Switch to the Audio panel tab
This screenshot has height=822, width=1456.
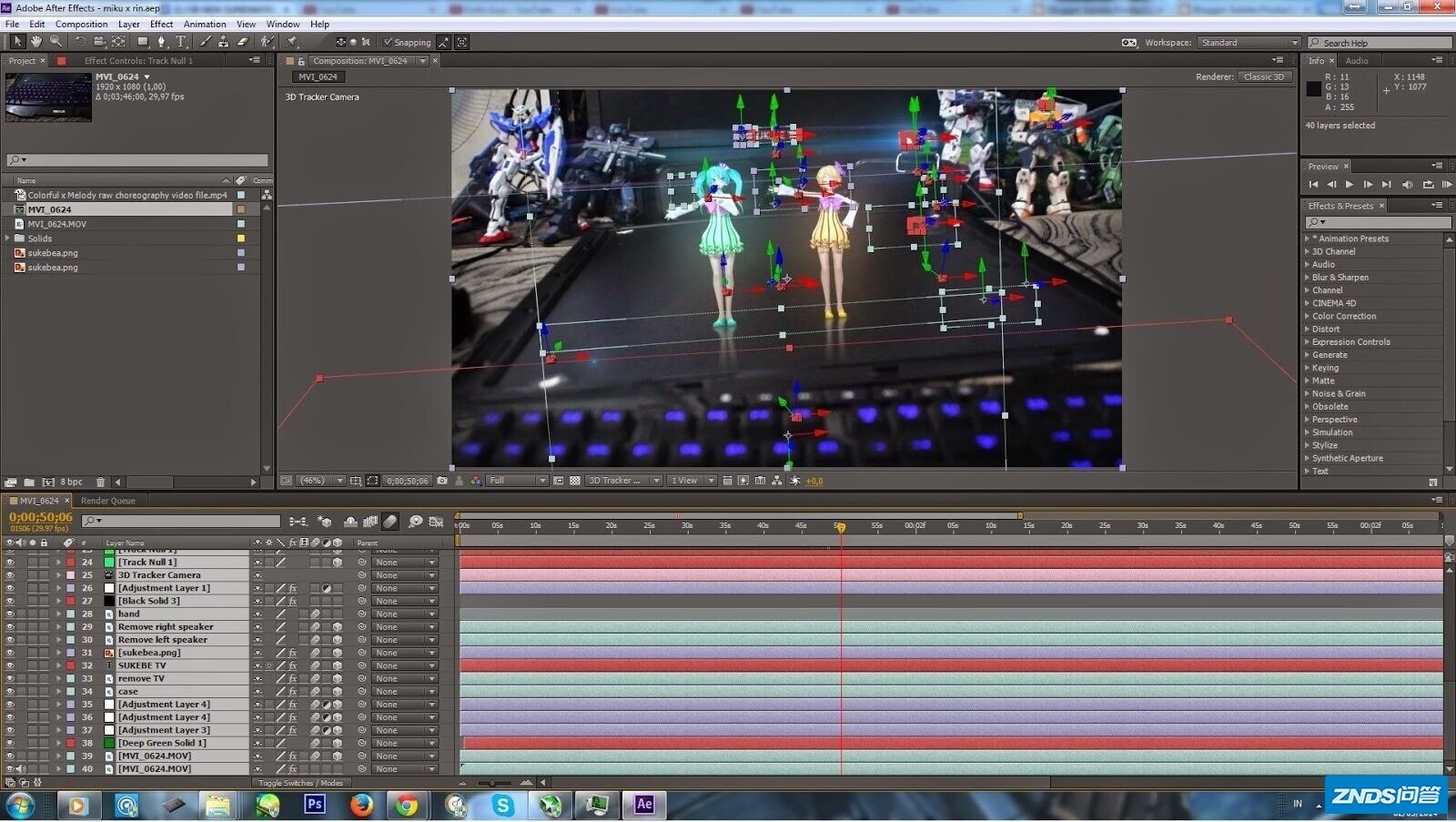[1357, 61]
